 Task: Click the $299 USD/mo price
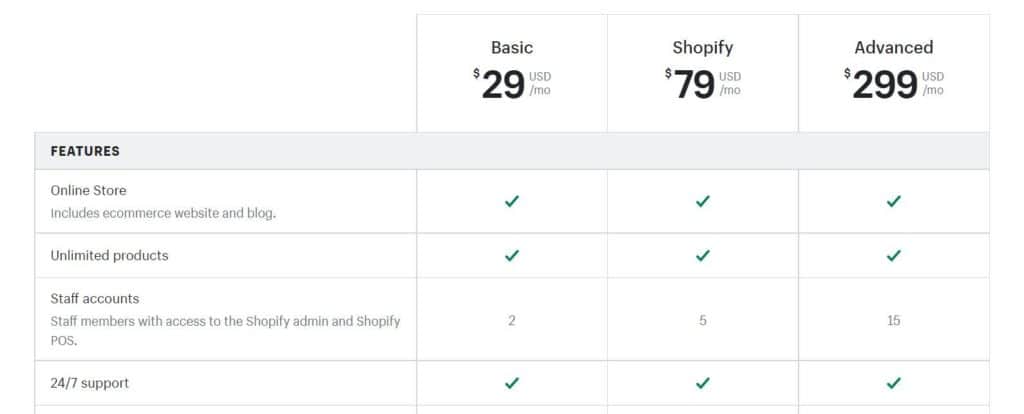click(893, 85)
